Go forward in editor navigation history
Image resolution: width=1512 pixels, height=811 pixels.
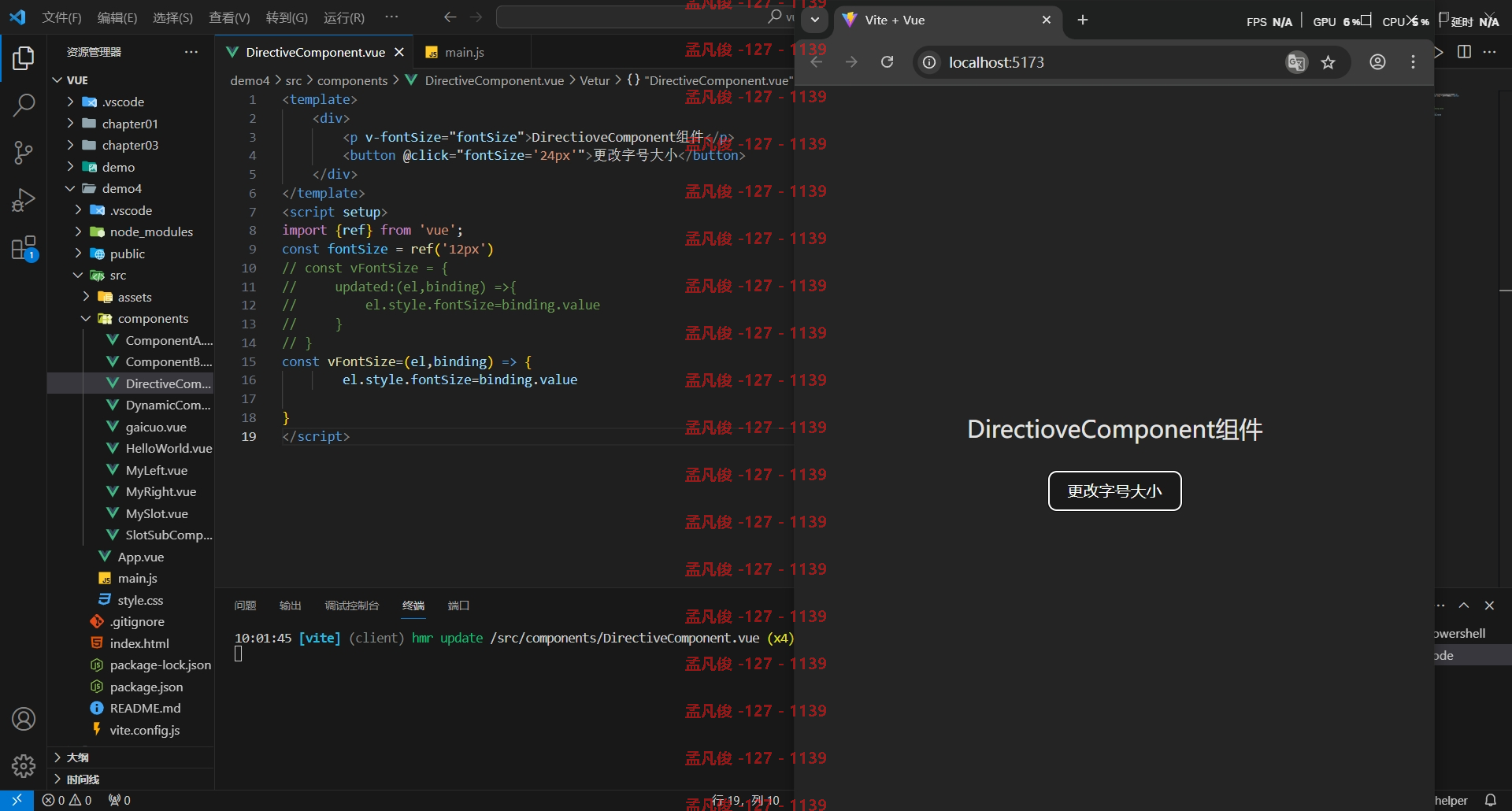(476, 17)
